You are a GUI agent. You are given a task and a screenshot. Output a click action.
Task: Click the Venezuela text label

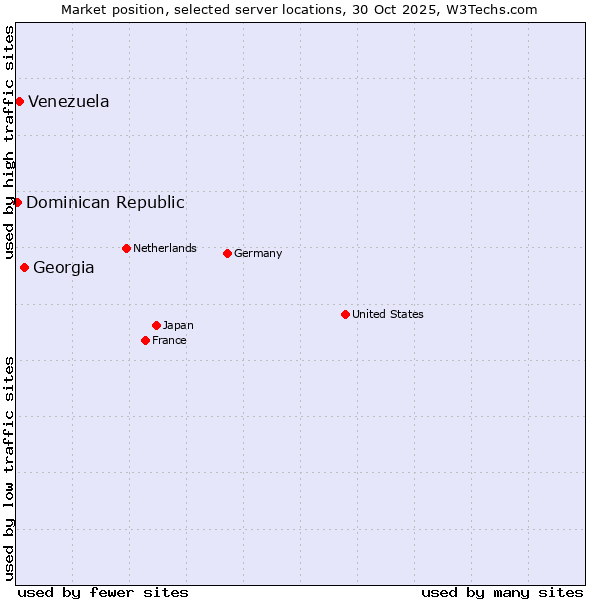point(69,101)
